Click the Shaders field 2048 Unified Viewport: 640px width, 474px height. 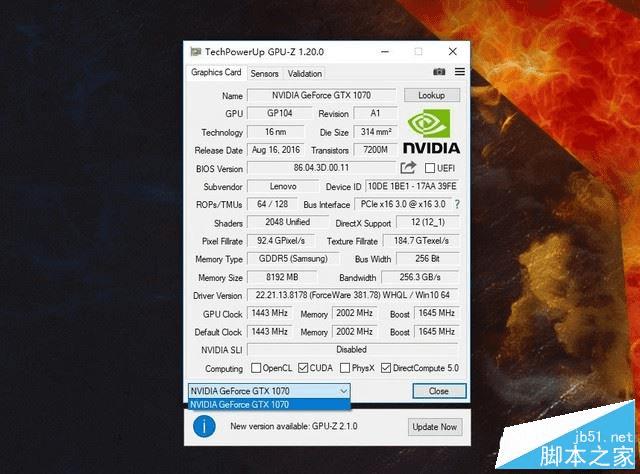click(x=288, y=222)
